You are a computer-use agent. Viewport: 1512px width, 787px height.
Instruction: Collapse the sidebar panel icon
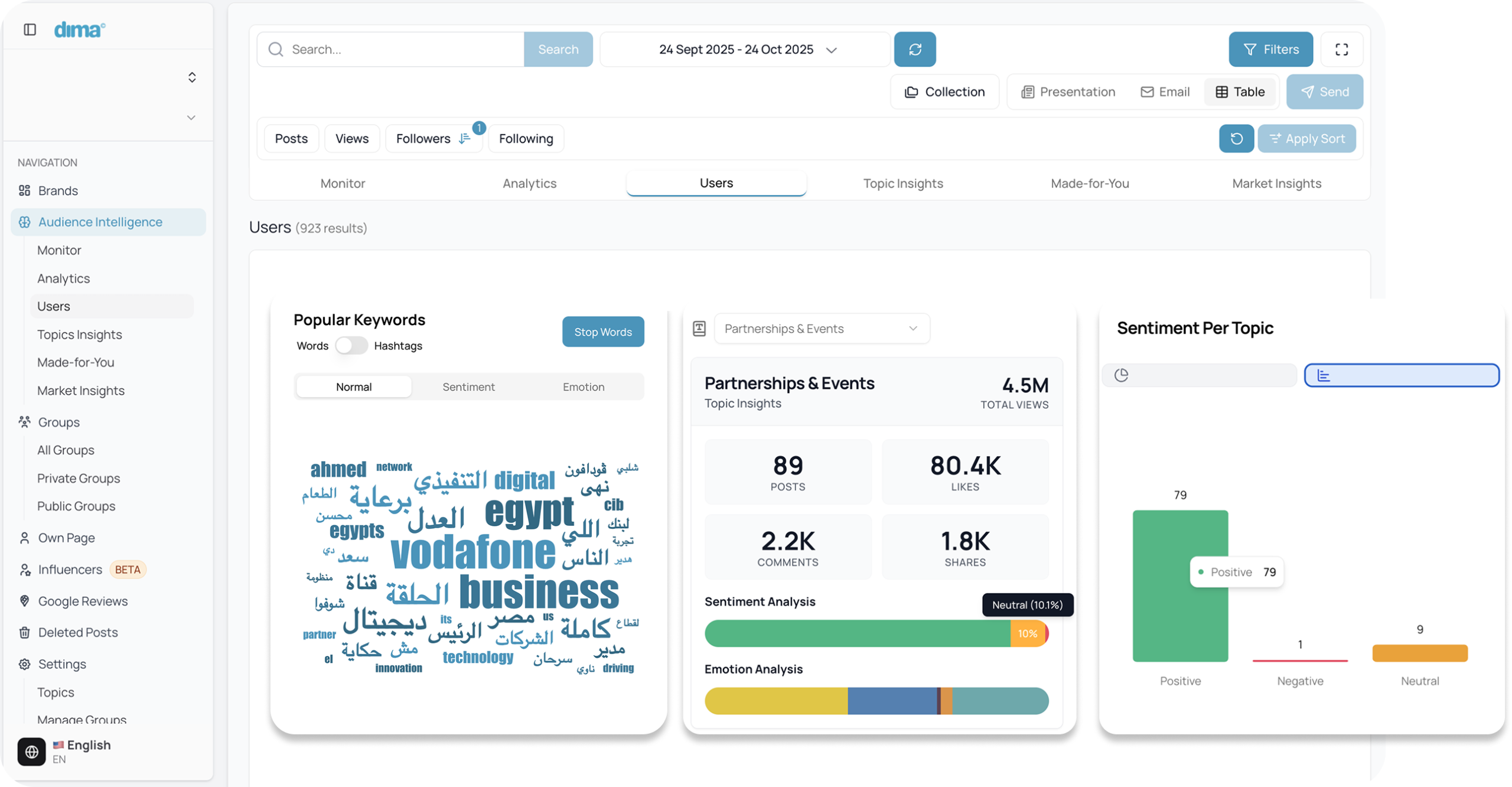(x=30, y=30)
